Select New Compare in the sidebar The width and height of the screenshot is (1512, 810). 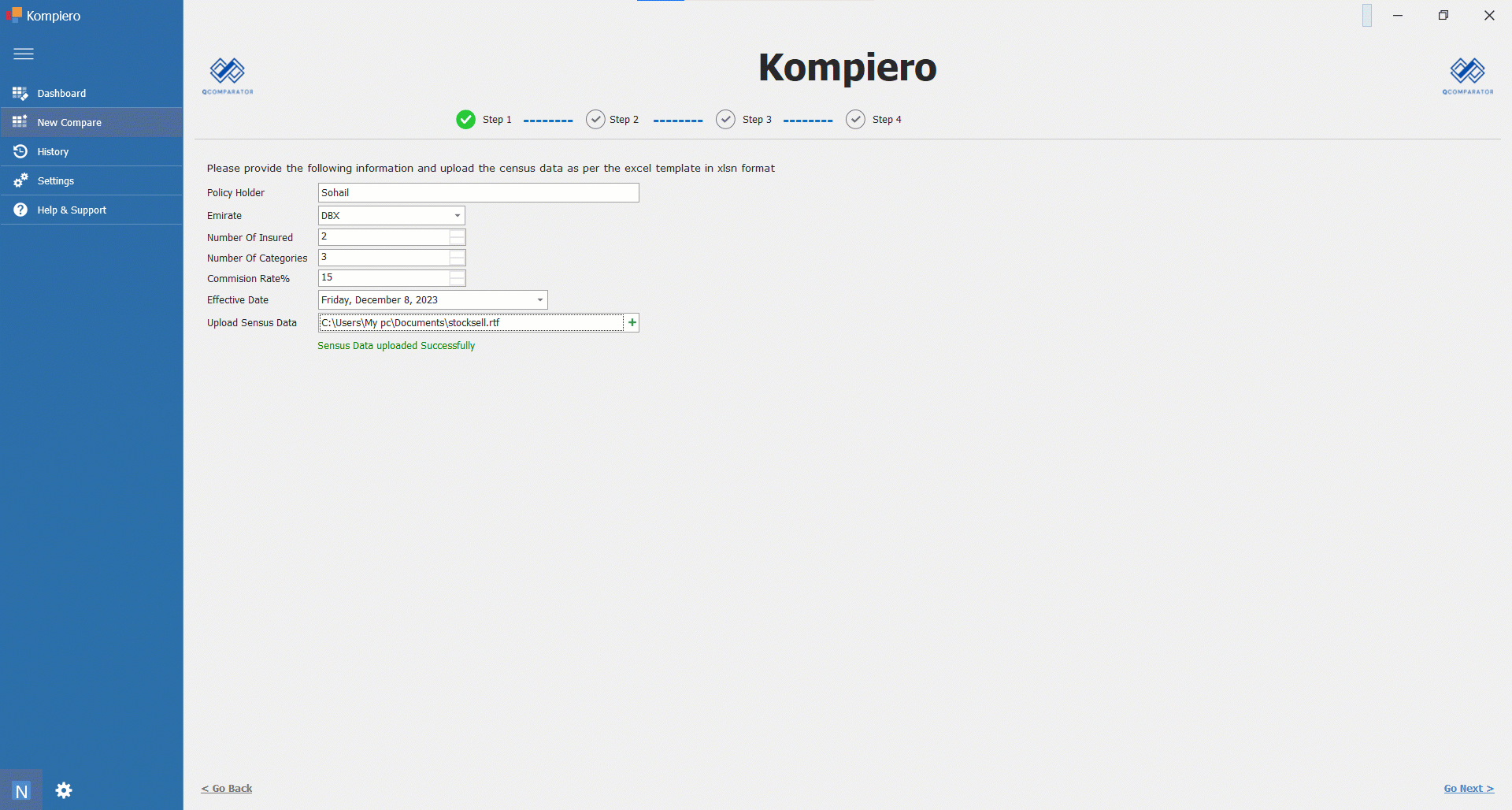pyautogui.click(x=69, y=122)
